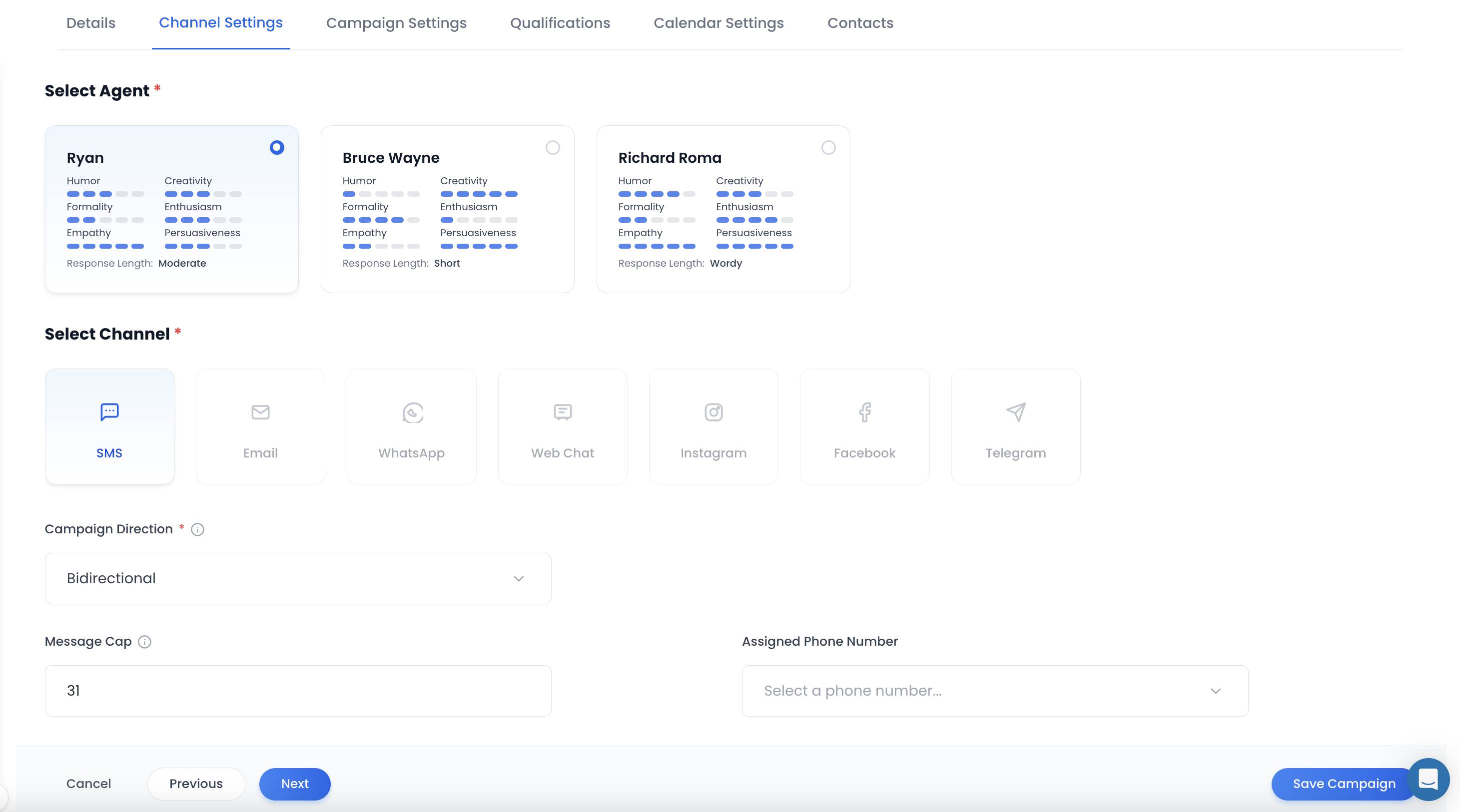Screen dimensions: 1460x812
Task: Open the chat support bubble
Action: (1428, 779)
